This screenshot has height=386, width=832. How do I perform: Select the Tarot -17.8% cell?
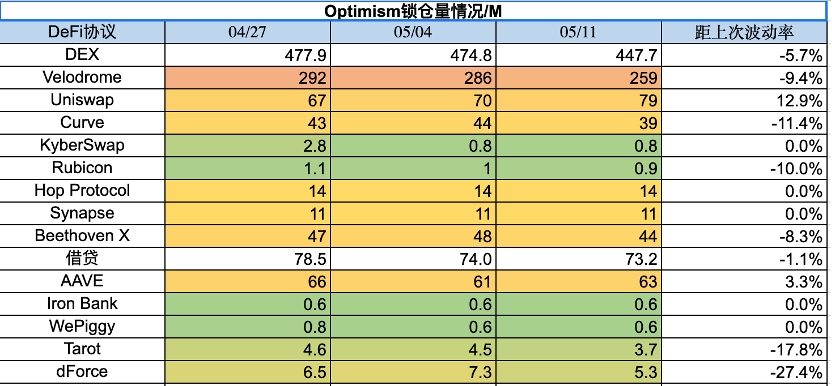(744, 349)
